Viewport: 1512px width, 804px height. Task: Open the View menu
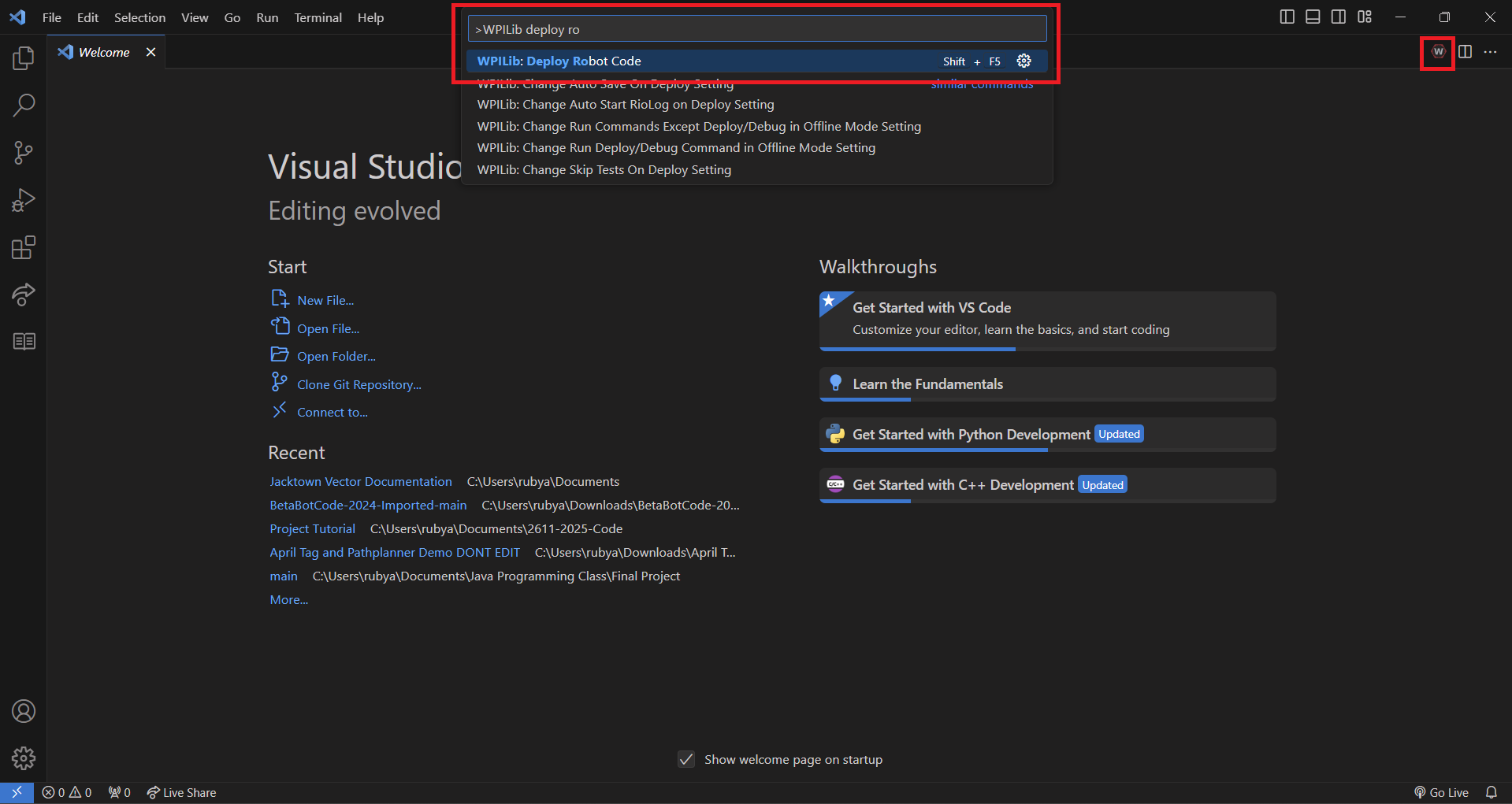coord(195,17)
